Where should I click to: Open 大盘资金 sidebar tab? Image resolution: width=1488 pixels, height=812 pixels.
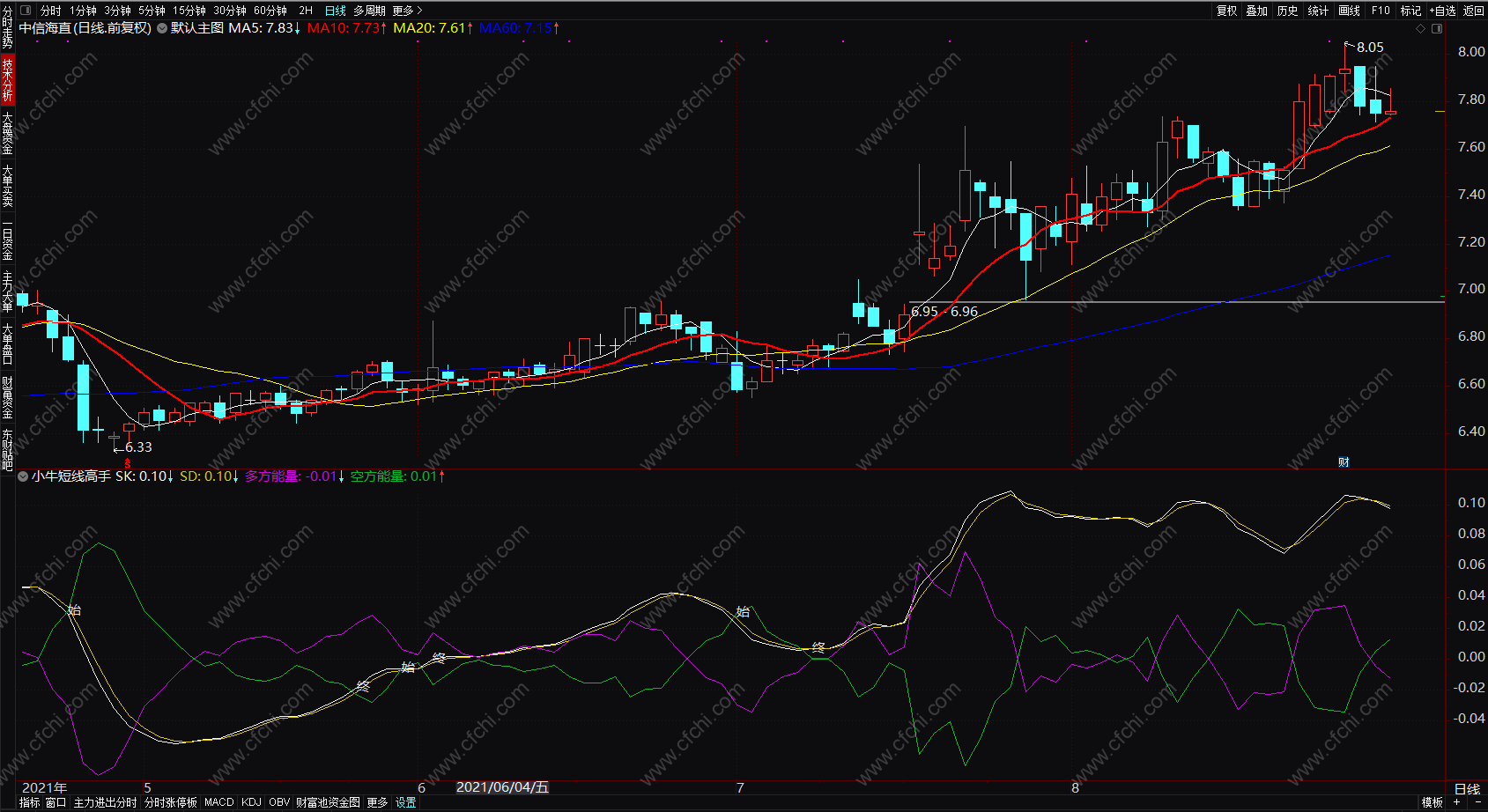7,132
